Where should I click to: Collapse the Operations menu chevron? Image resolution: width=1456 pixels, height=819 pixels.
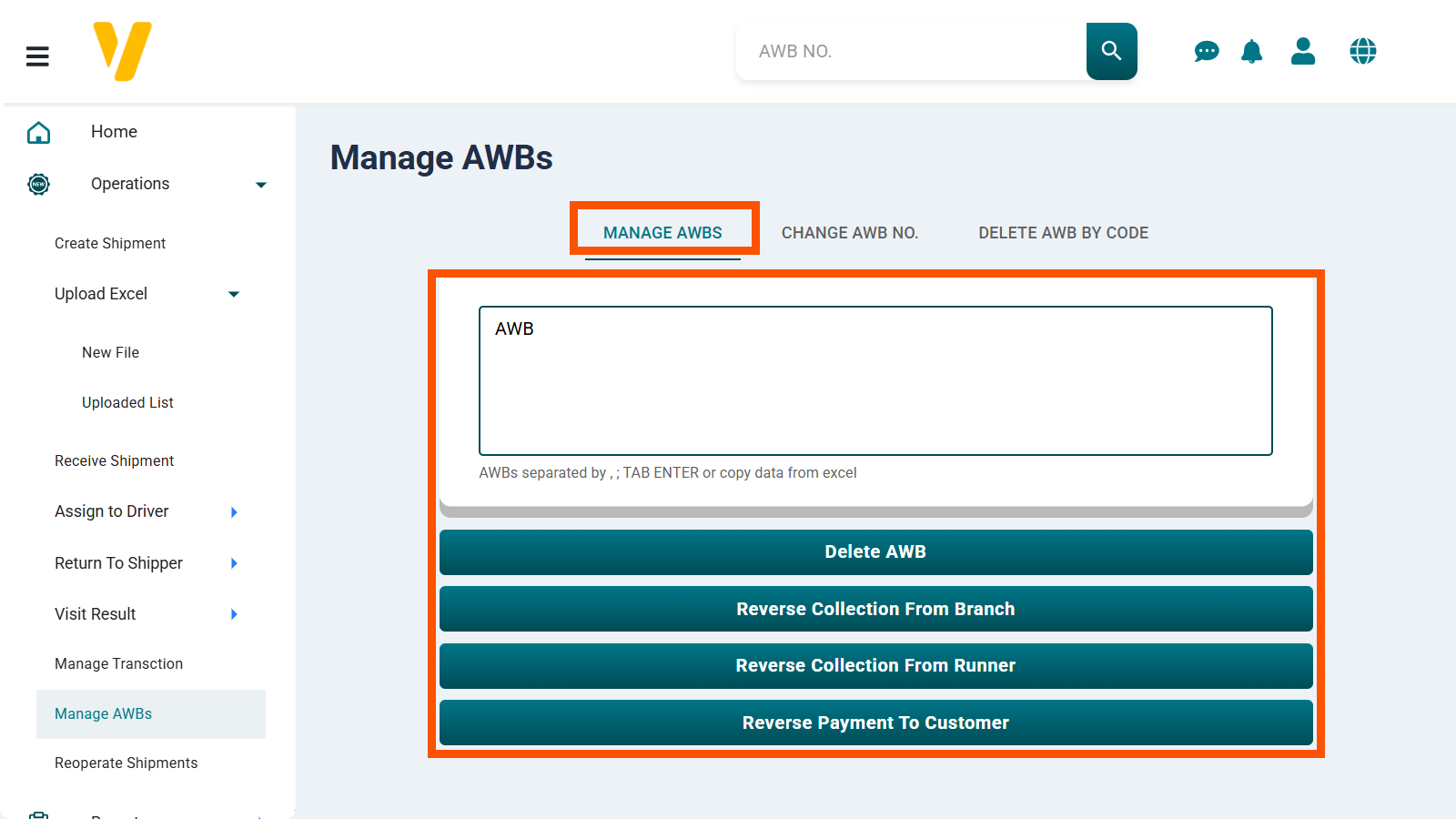pos(261,184)
